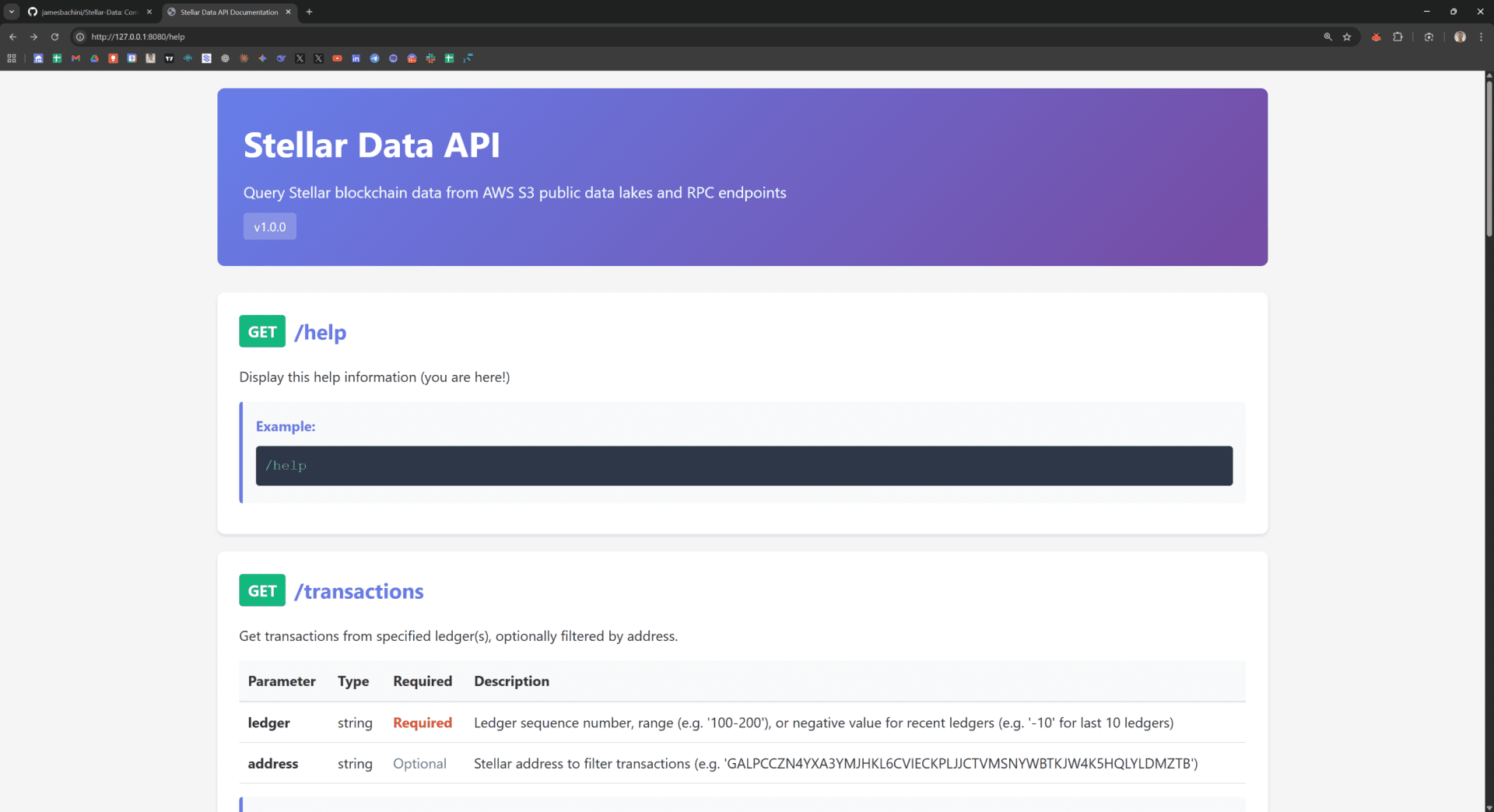Open a new tab with plus button
Image resolution: width=1494 pixels, height=812 pixels.
pos(309,12)
